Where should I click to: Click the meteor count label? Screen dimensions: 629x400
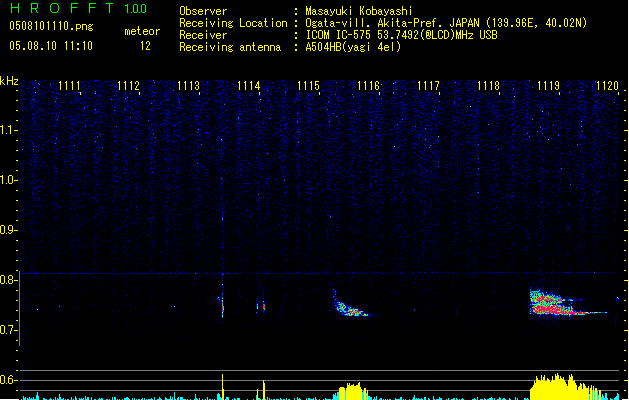click(142, 31)
